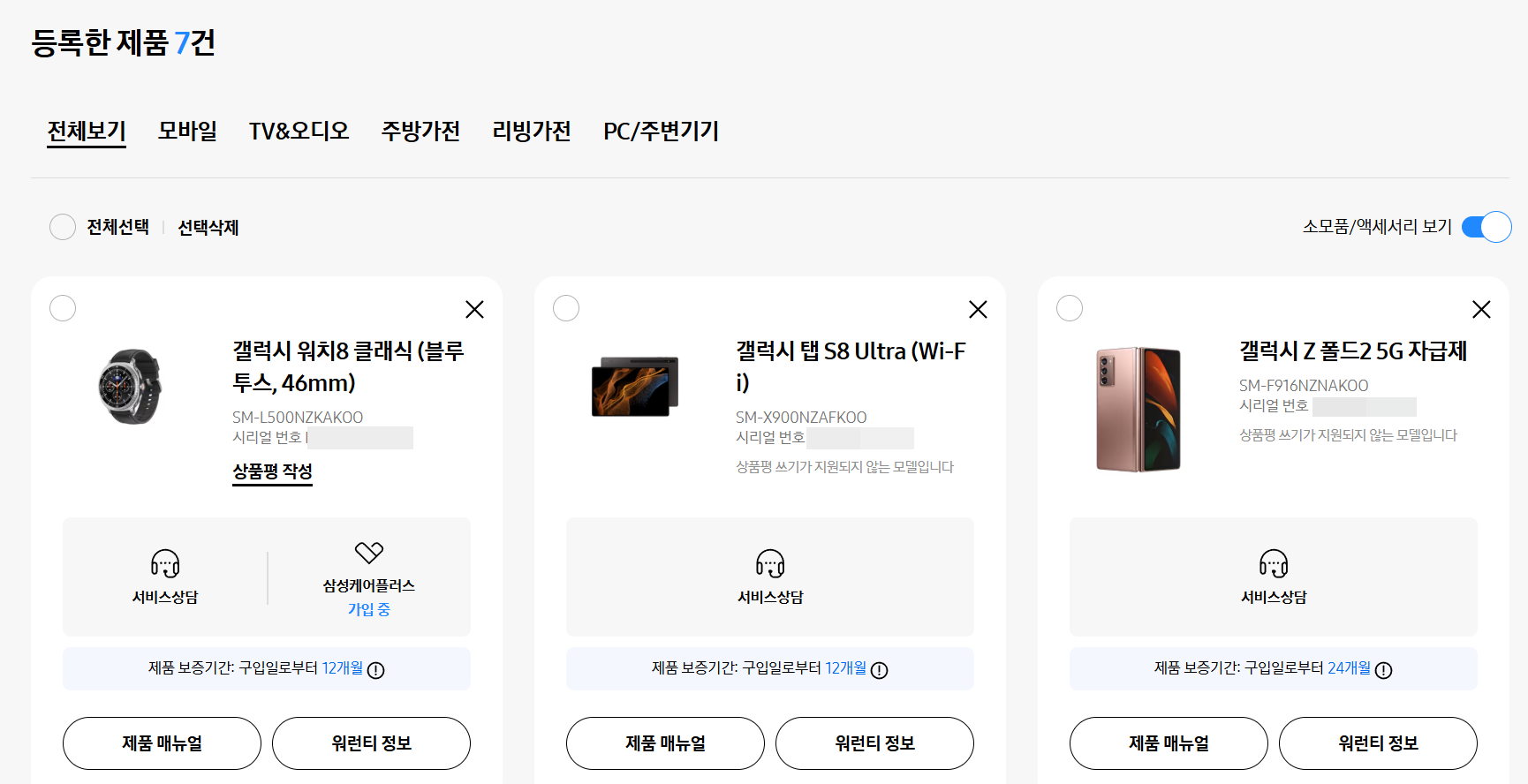Switch to the 주방가전 tab
This screenshot has width=1528, height=784.
click(420, 132)
